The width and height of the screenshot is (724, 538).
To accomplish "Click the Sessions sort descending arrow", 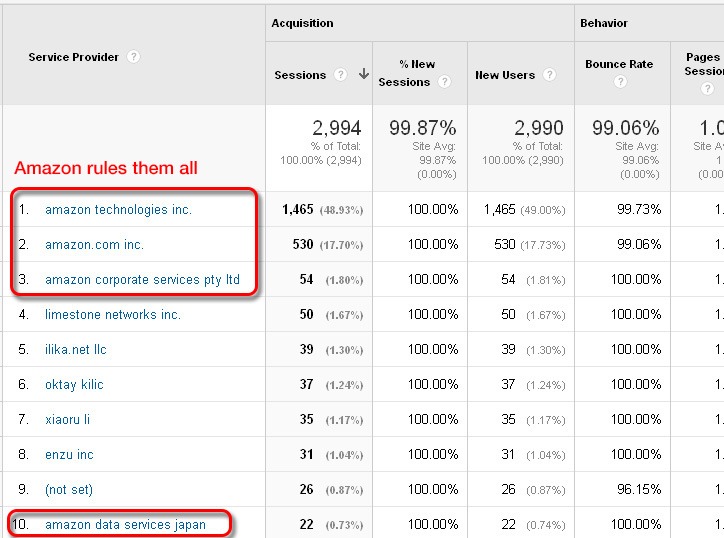I will coord(364,74).
